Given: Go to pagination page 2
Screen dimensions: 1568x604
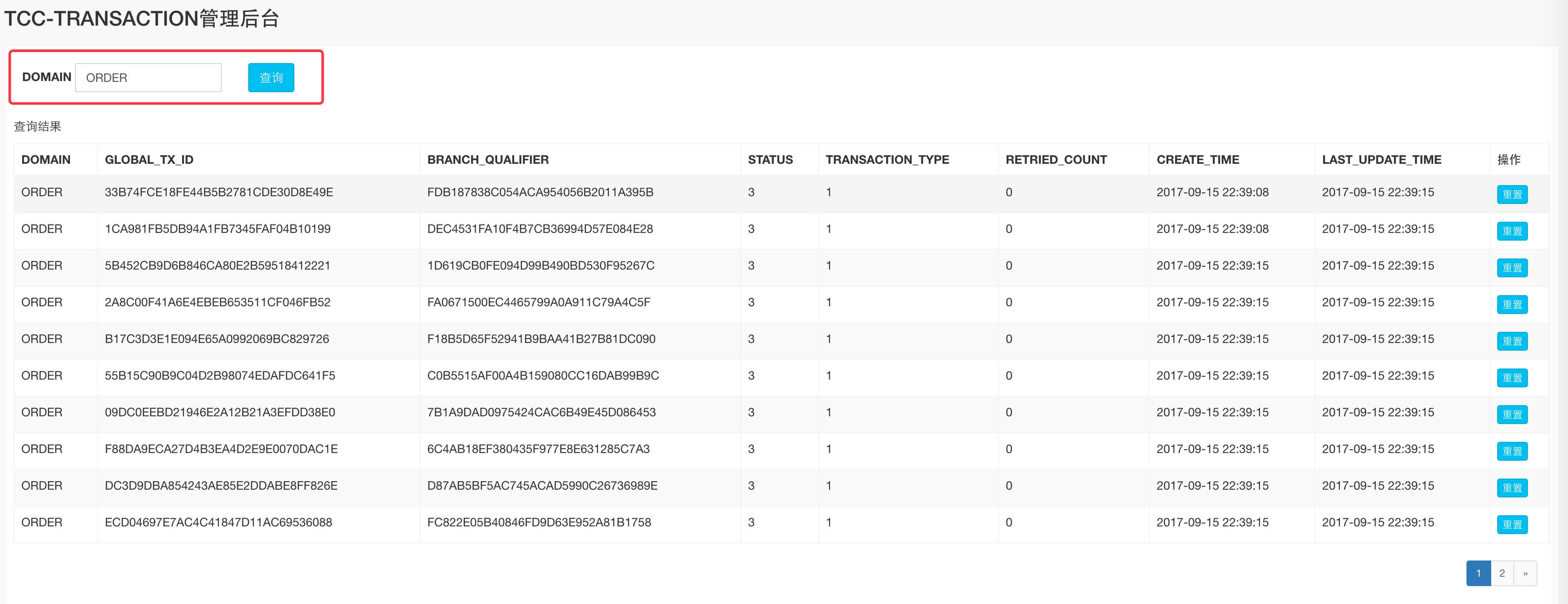Looking at the screenshot, I should click(1502, 573).
